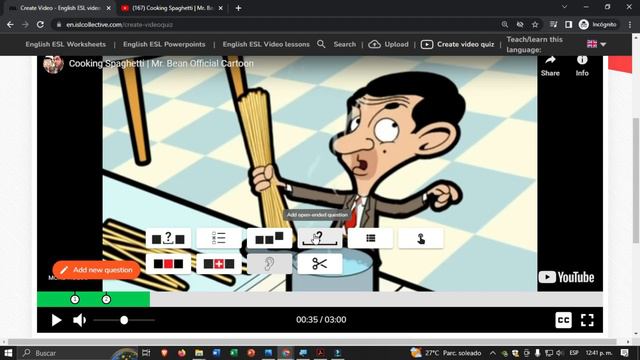The height and width of the screenshot is (360, 640).
Task: Share the YouTube video
Action: [x=550, y=66]
